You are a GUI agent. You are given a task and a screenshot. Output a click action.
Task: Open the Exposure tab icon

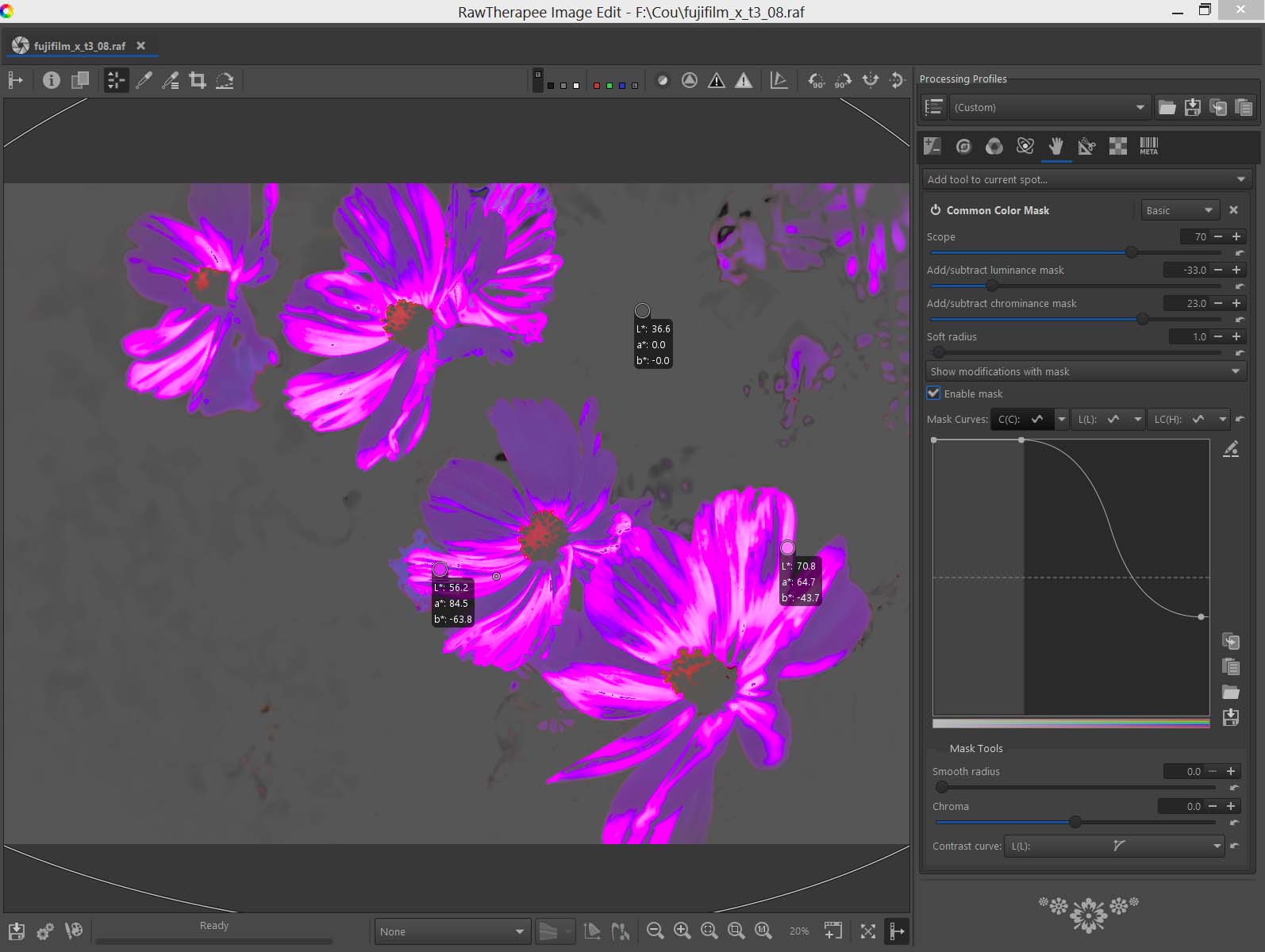point(932,146)
